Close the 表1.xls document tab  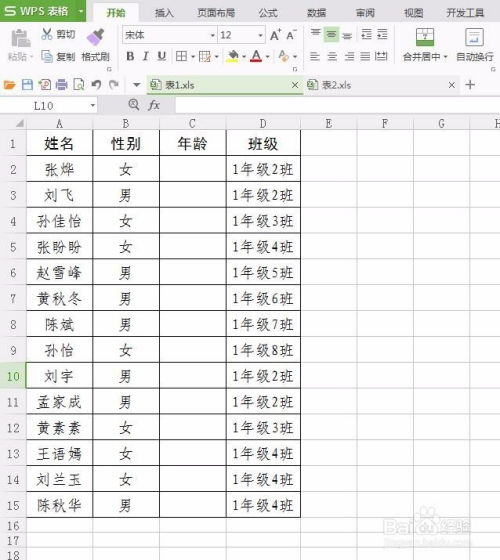tap(295, 85)
